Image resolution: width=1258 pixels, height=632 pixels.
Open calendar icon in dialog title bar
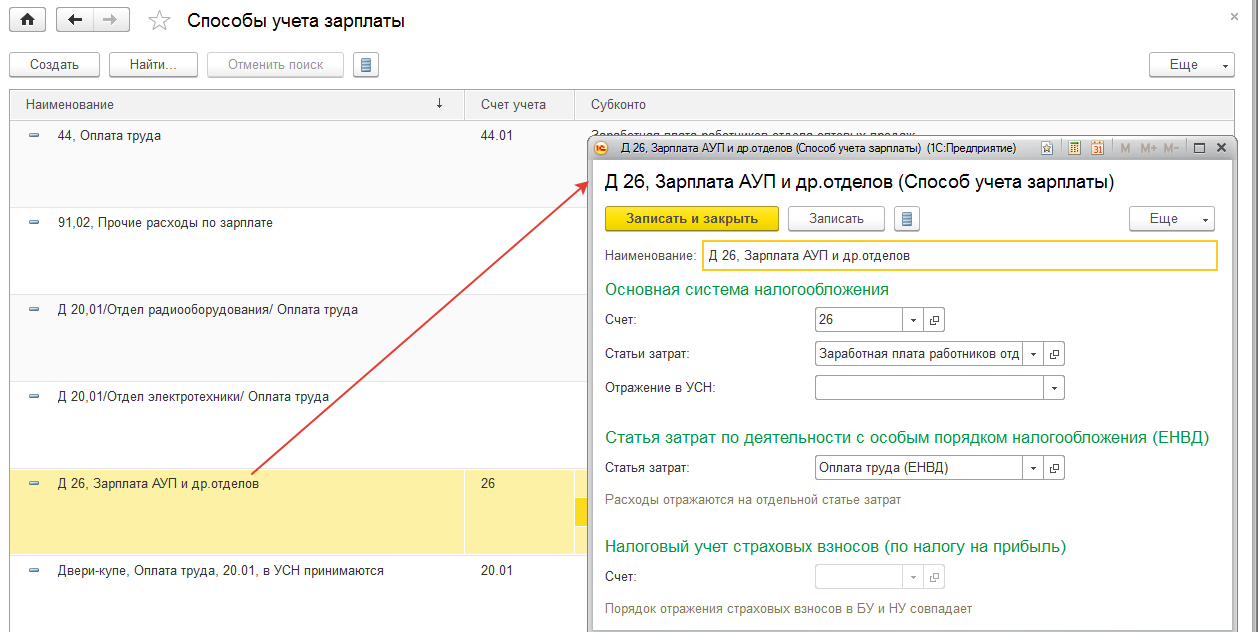[x=1097, y=148]
